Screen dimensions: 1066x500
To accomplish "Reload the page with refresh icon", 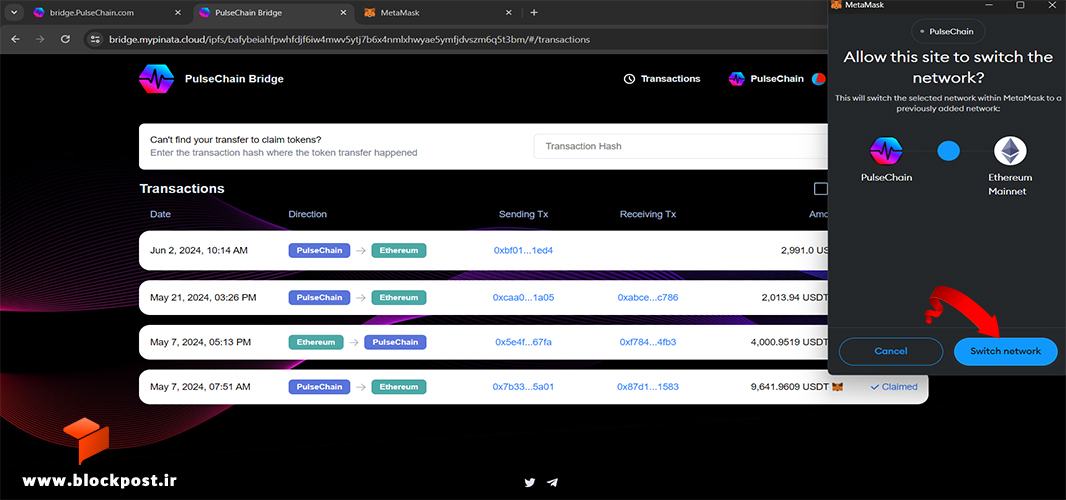I will [65, 39].
